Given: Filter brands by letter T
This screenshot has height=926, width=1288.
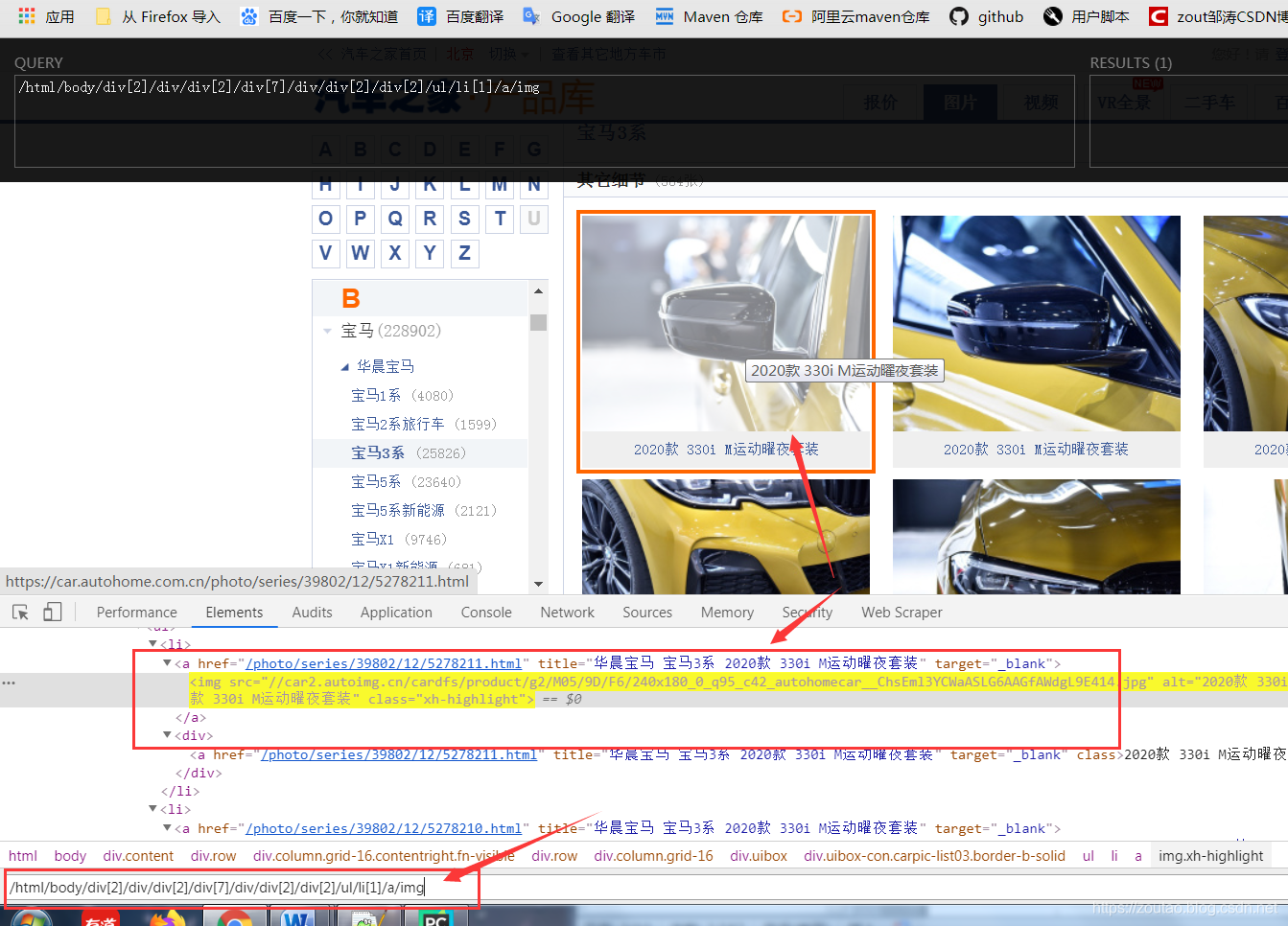Looking at the screenshot, I should tap(500, 219).
